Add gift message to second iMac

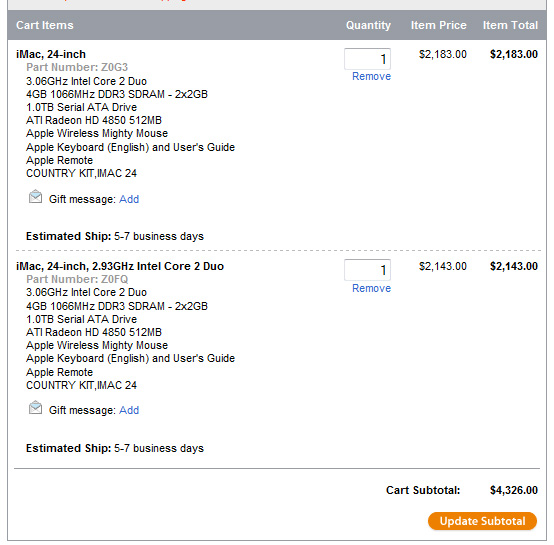point(129,410)
